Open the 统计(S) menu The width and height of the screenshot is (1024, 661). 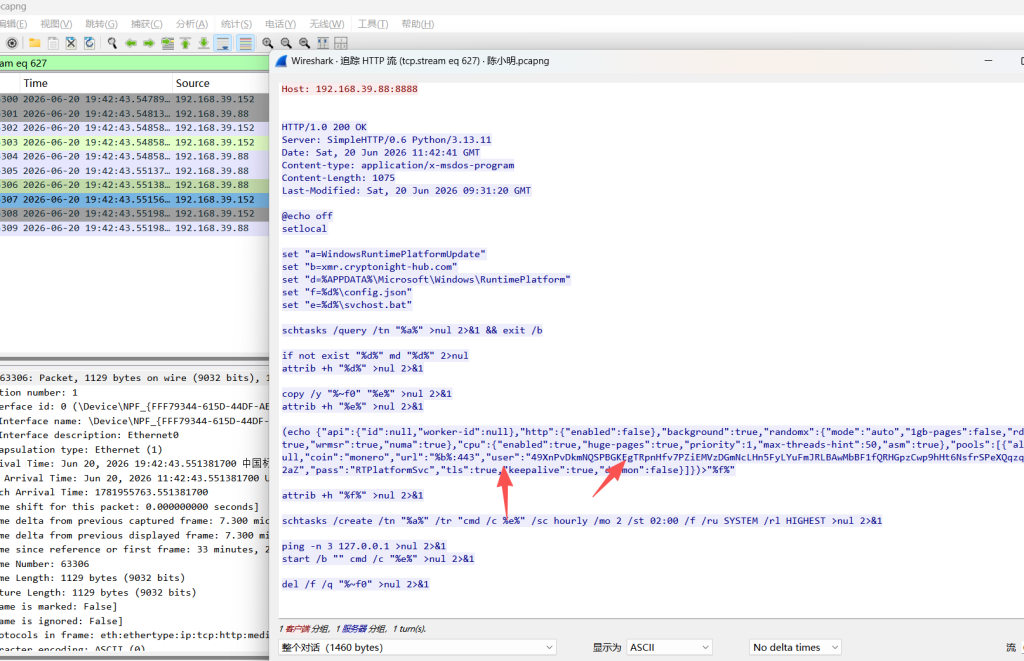pyautogui.click(x=236, y=24)
